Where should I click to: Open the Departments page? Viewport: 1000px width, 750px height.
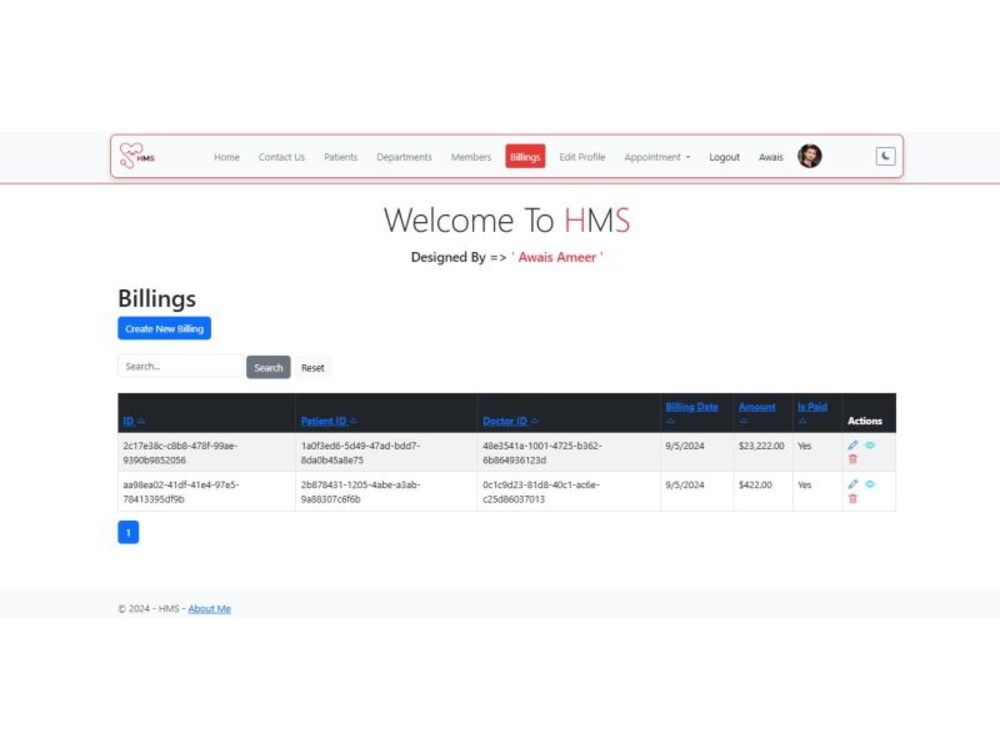[404, 157]
